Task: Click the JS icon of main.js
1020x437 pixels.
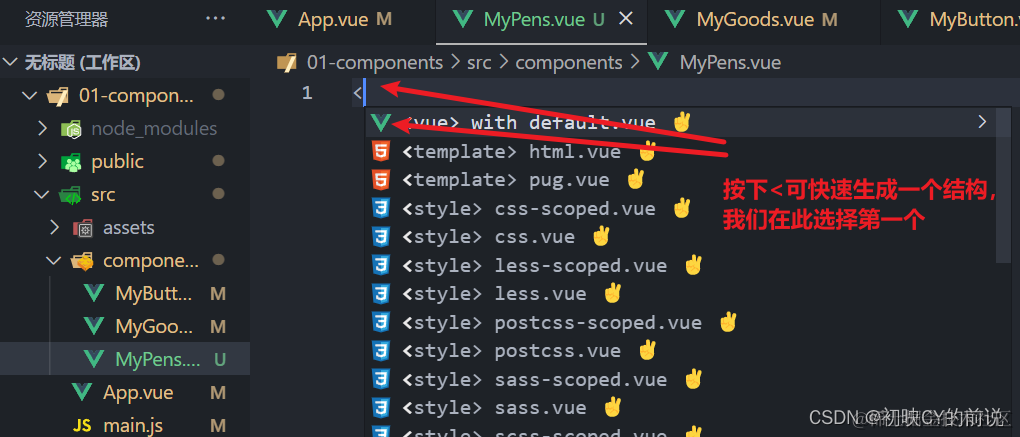Action: coord(82,426)
